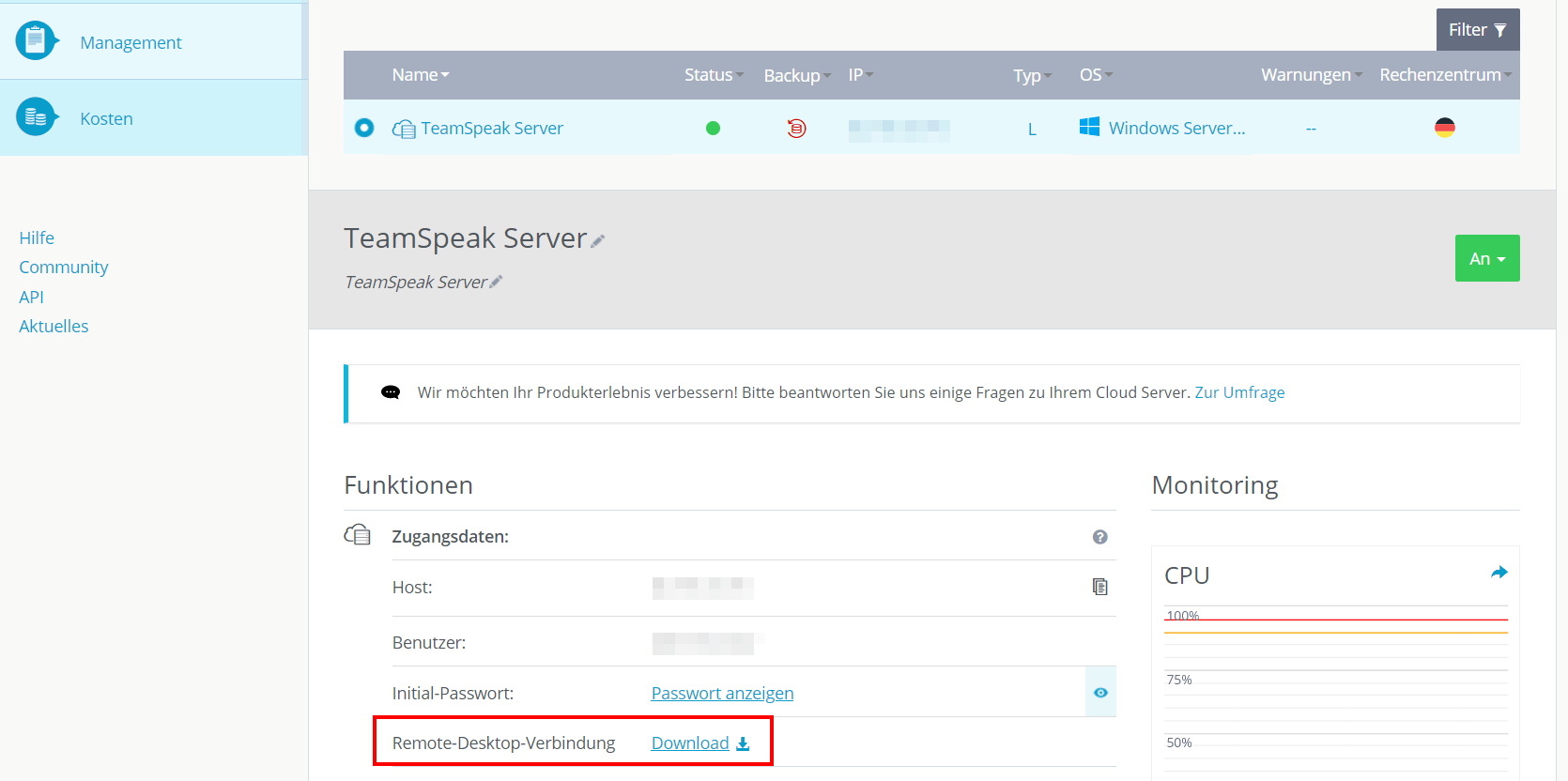The image size is (1568, 781).
Task: Click the German flag data center icon
Action: (x=1445, y=128)
